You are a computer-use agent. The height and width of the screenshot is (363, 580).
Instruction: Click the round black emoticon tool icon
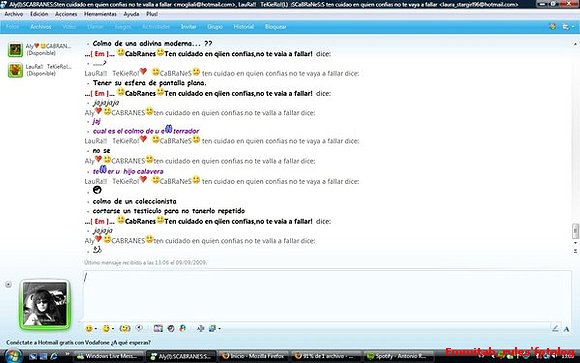171,328
